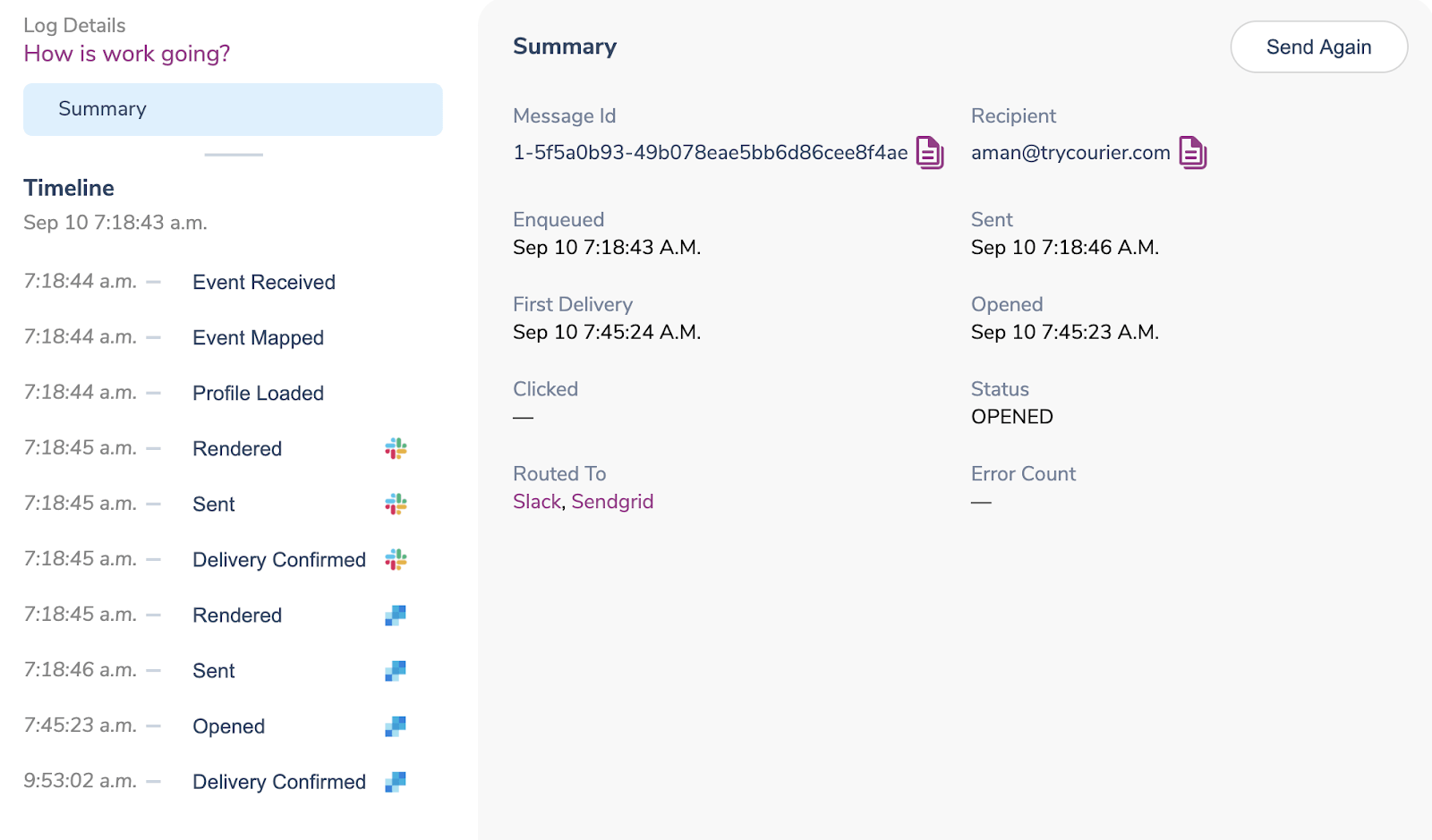Open the Sendgrid link under Routed To

[612, 501]
